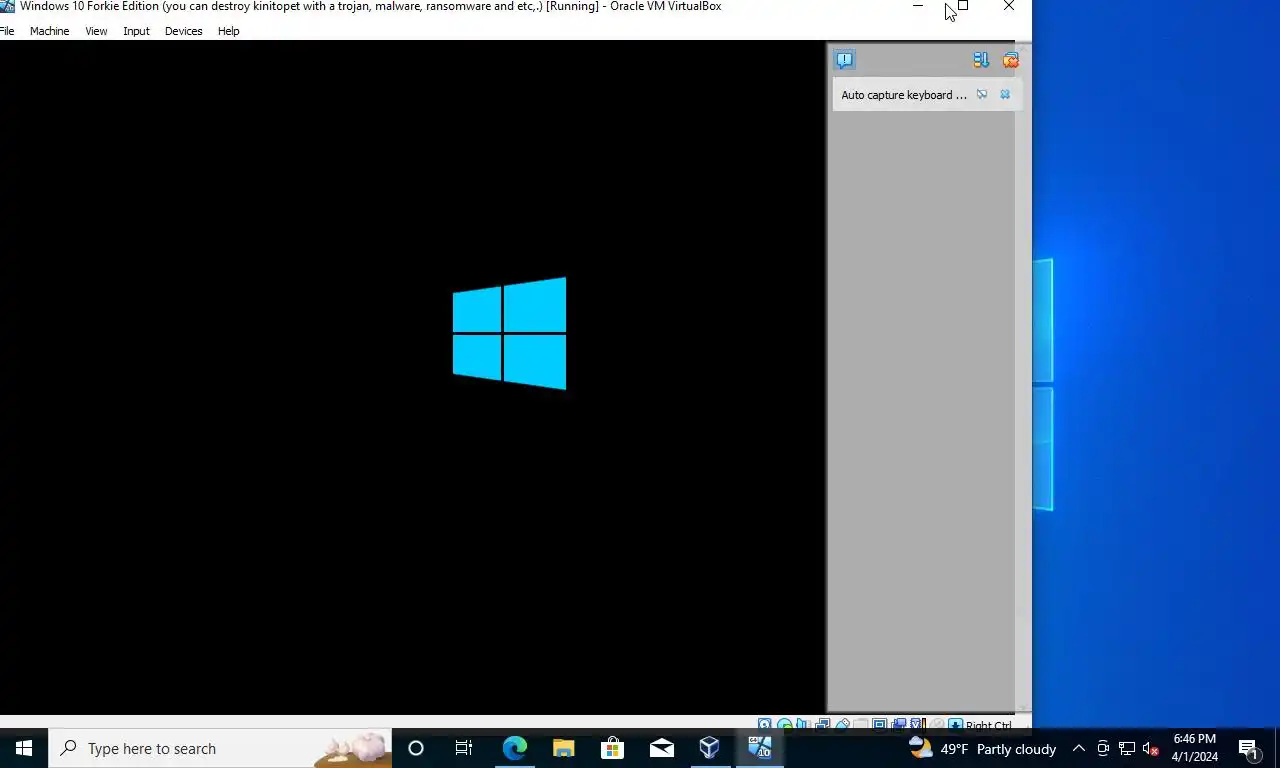1280x768 pixels.
Task: Click the recording status icon
Action: [899, 725]
